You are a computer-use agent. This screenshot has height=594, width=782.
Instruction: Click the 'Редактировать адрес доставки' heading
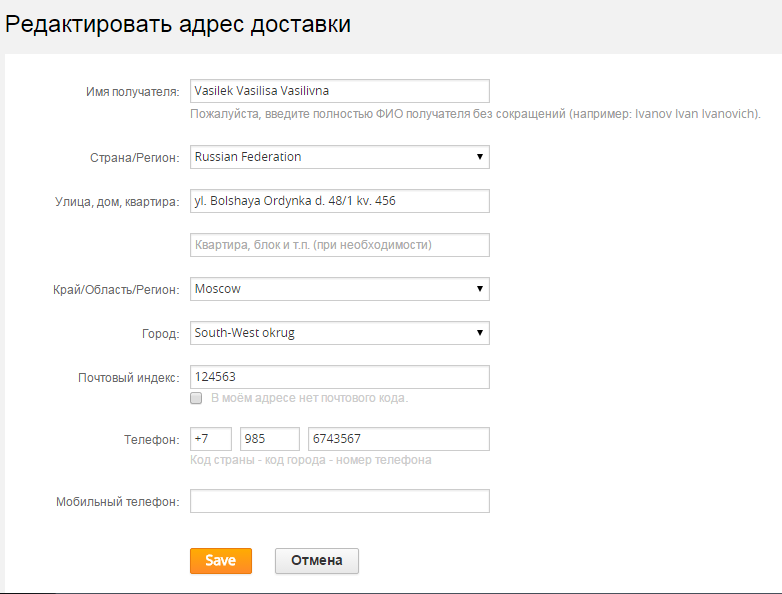[178, 24]
